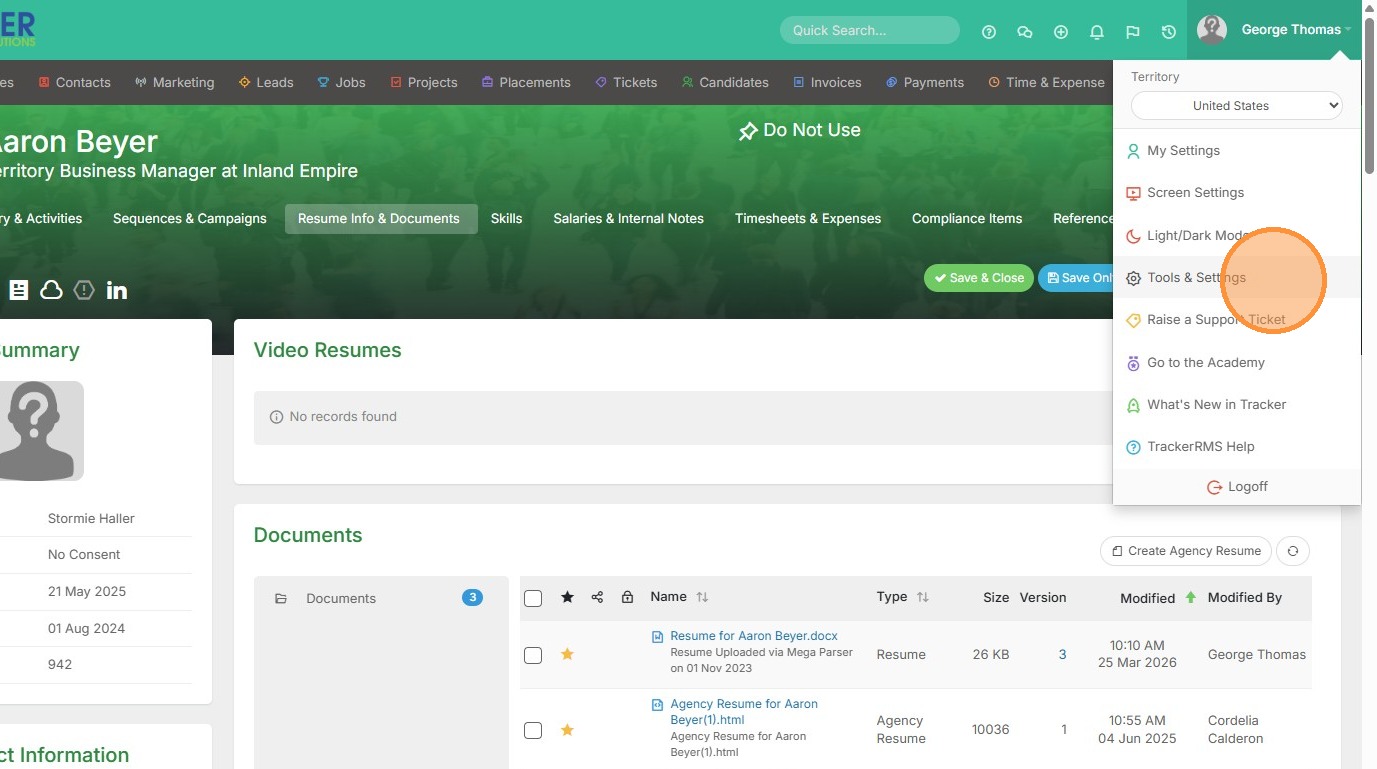Select Go to the Academy menu item
Viewport: 1377px width, 769px height.
(x=1237, y=363)
